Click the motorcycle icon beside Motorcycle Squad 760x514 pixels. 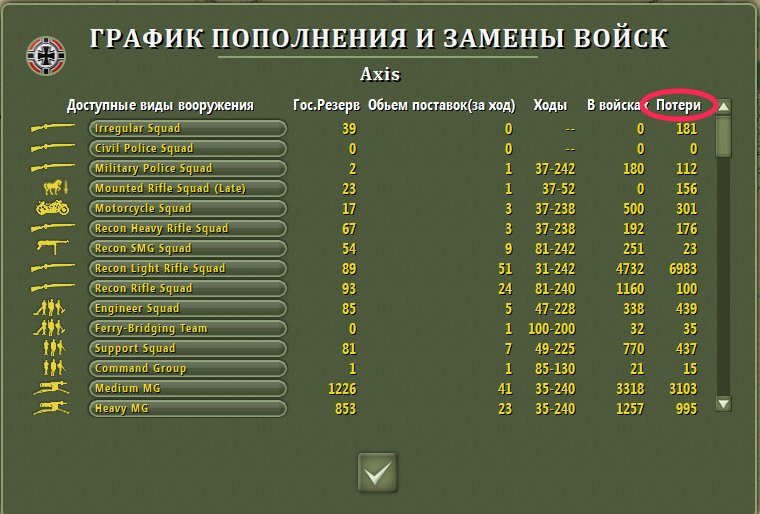point(53,208)
